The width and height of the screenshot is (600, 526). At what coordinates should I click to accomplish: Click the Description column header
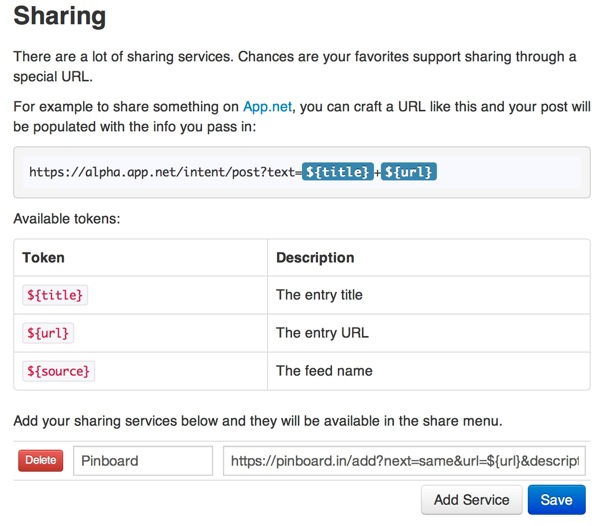[x=315, y=257]
